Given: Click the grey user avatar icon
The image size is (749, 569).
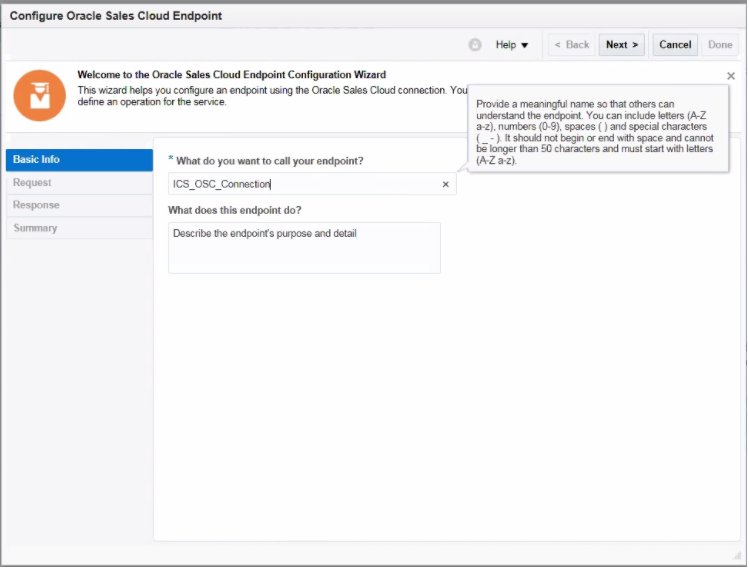Looking at the screenshot, I should (x=475, y=45).
